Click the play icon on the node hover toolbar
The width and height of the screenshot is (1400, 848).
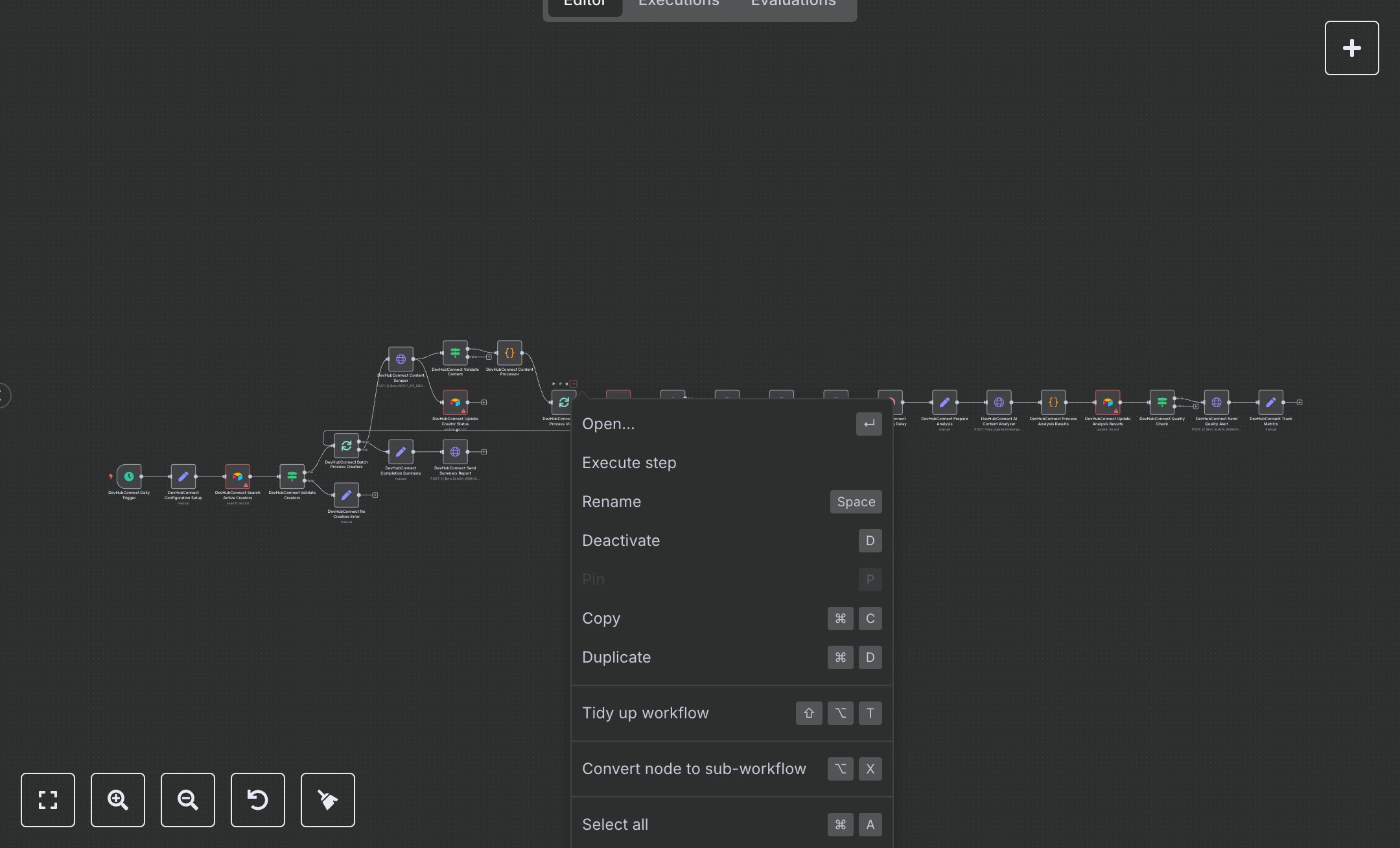click(554, 384)
